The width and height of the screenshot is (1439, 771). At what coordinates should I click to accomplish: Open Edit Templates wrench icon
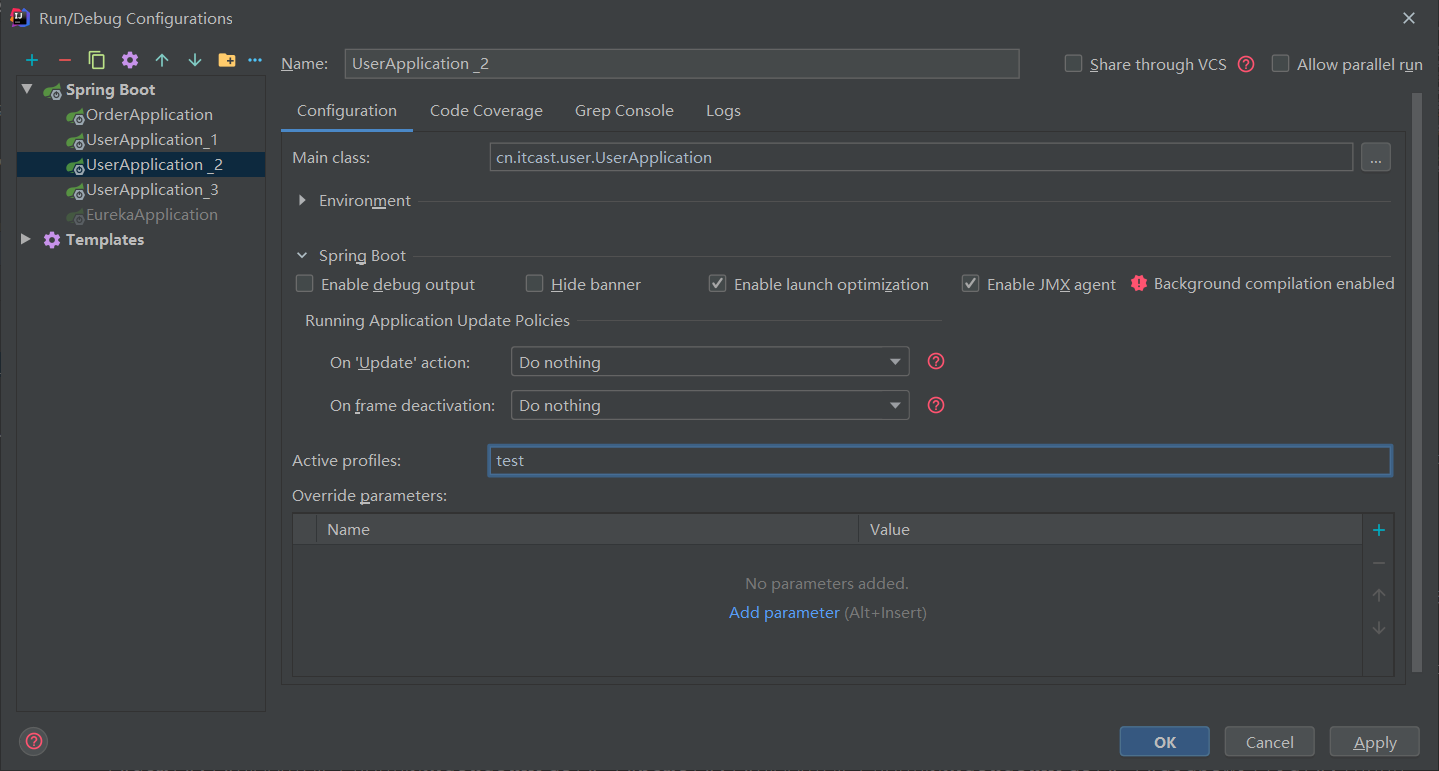[130, 60]
